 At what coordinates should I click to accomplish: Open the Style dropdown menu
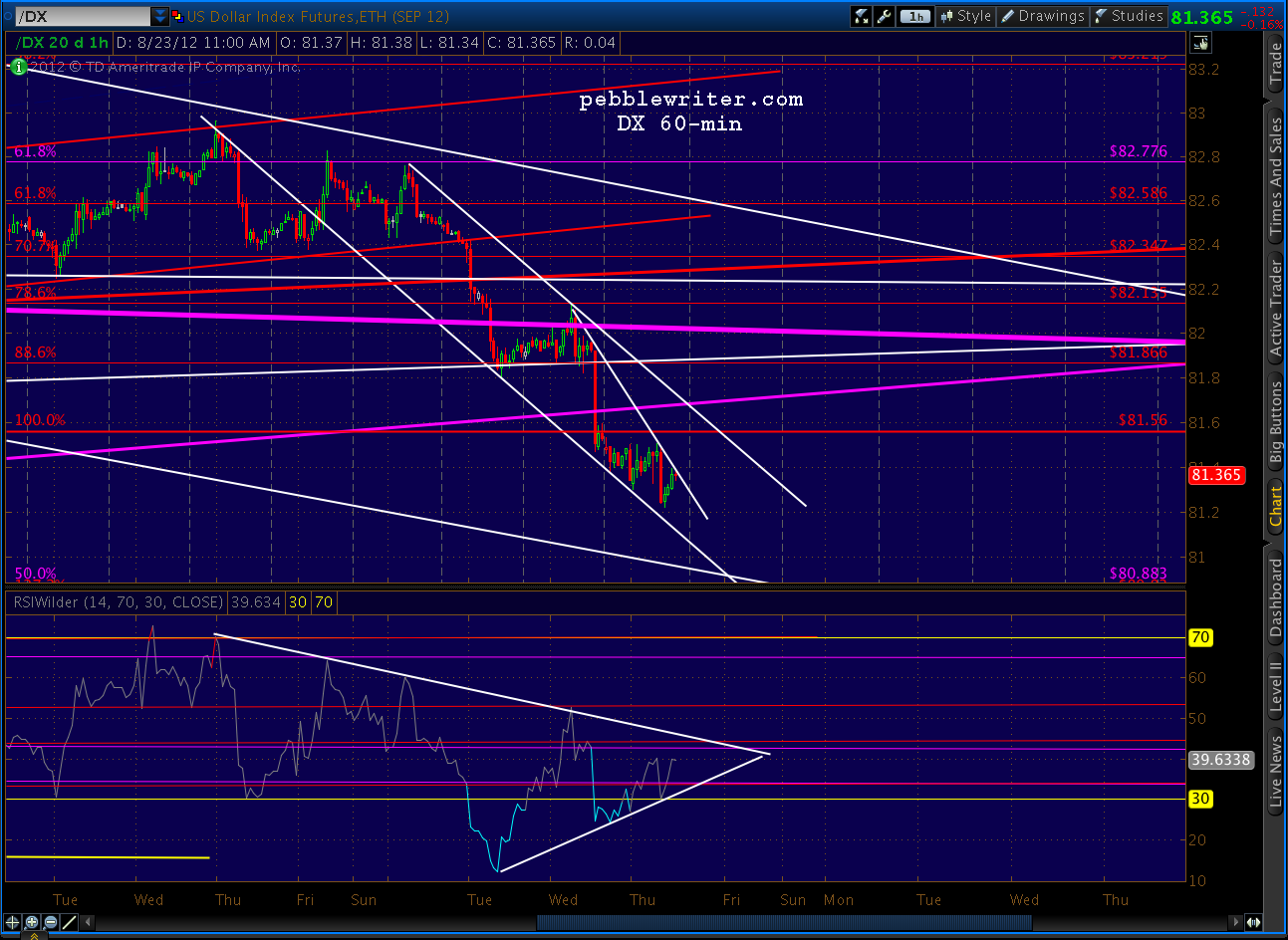(964, 16)
